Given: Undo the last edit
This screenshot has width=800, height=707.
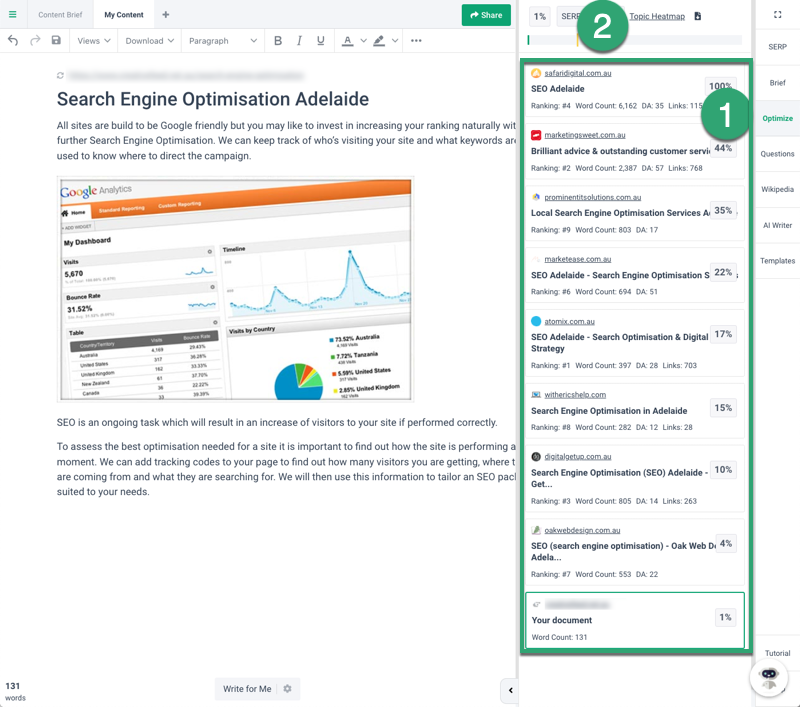Looking at the screenshot, I should (x=13, y=41).
